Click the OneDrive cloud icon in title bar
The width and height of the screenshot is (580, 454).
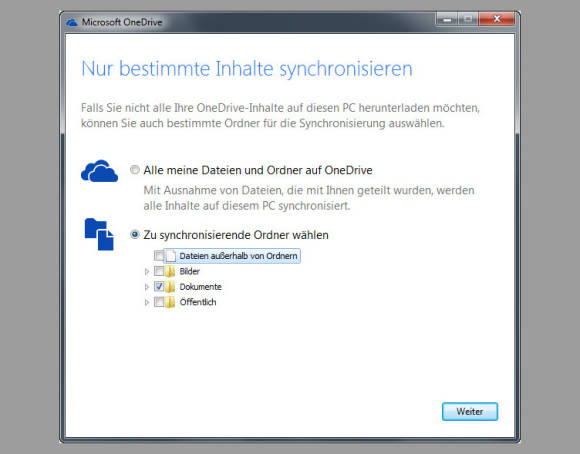point(72,23)
